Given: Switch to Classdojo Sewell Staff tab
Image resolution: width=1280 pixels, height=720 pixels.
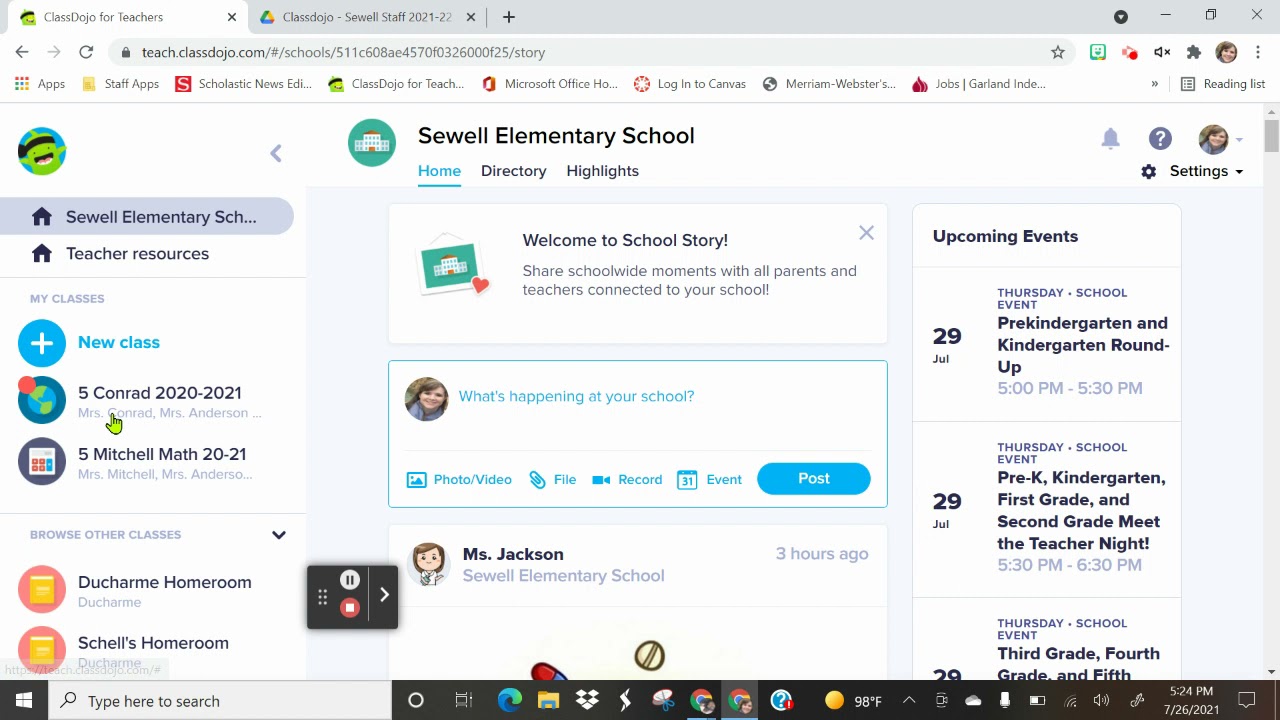Looking at the screenshot, I should click(x=366, y=17).
